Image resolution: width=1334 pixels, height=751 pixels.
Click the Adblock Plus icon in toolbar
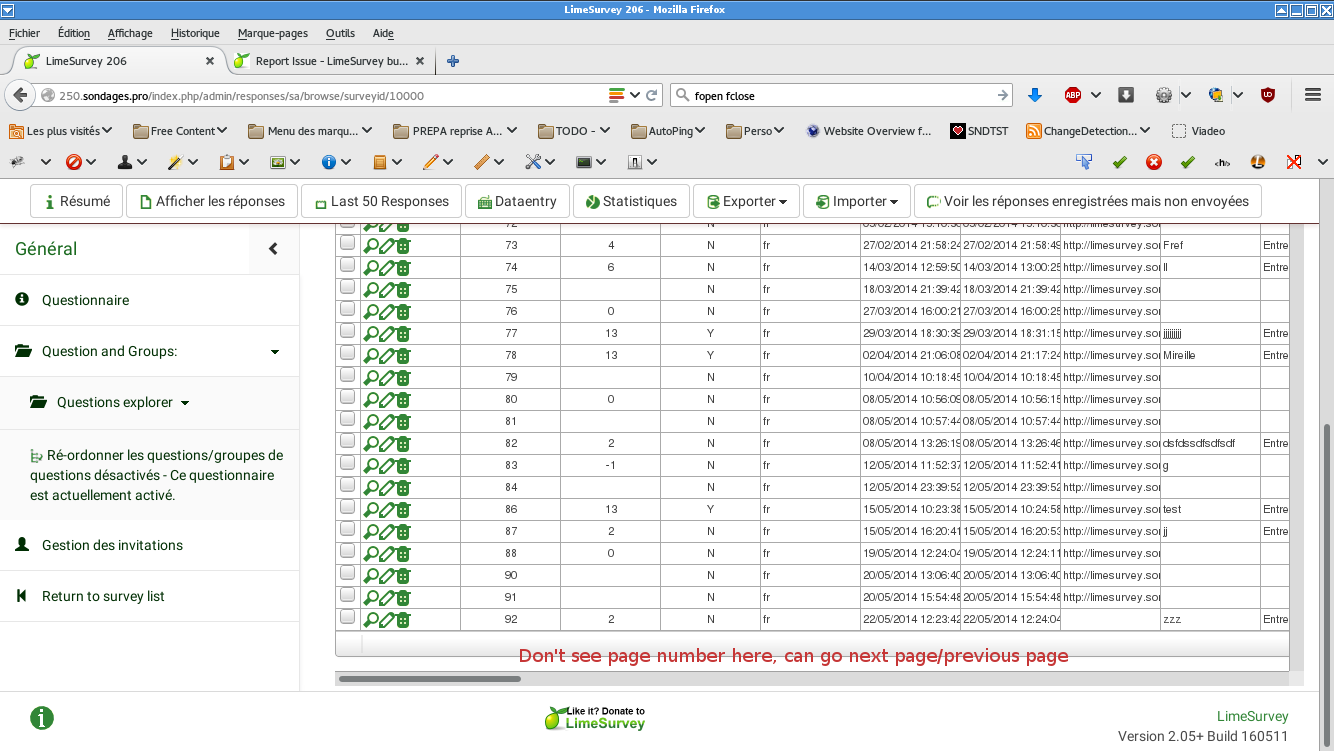(1073, 95)
